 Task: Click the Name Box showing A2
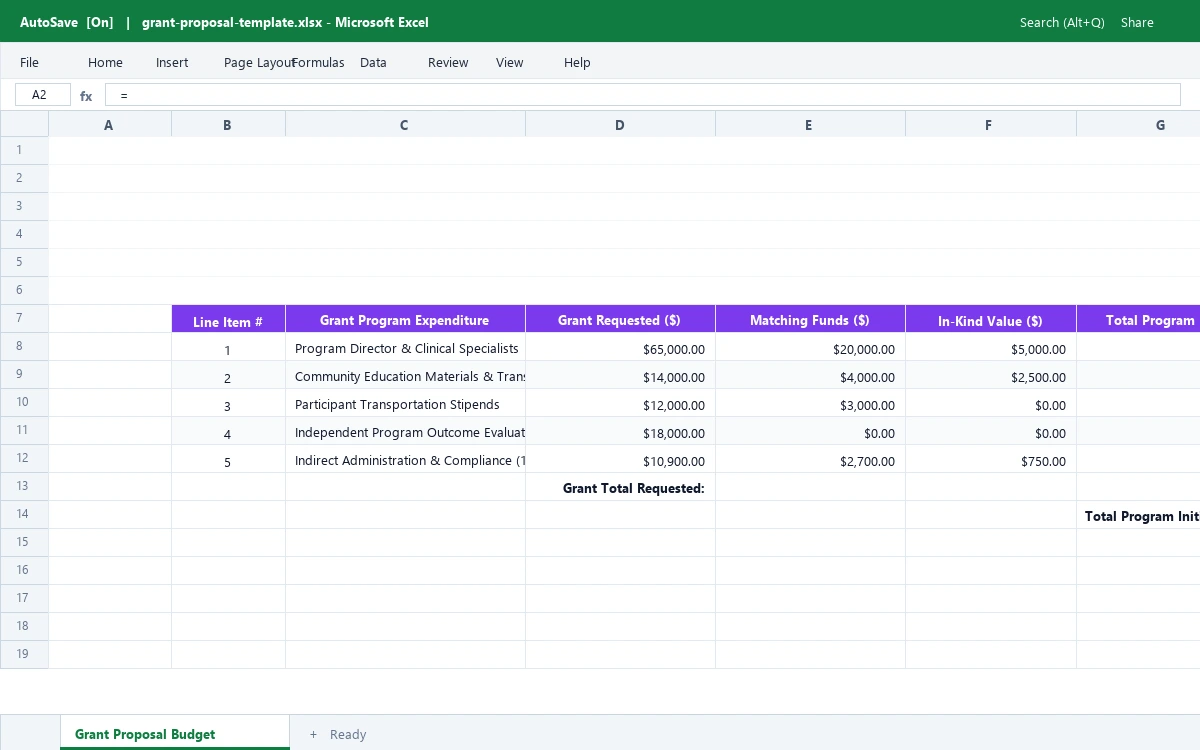[43, 95]
